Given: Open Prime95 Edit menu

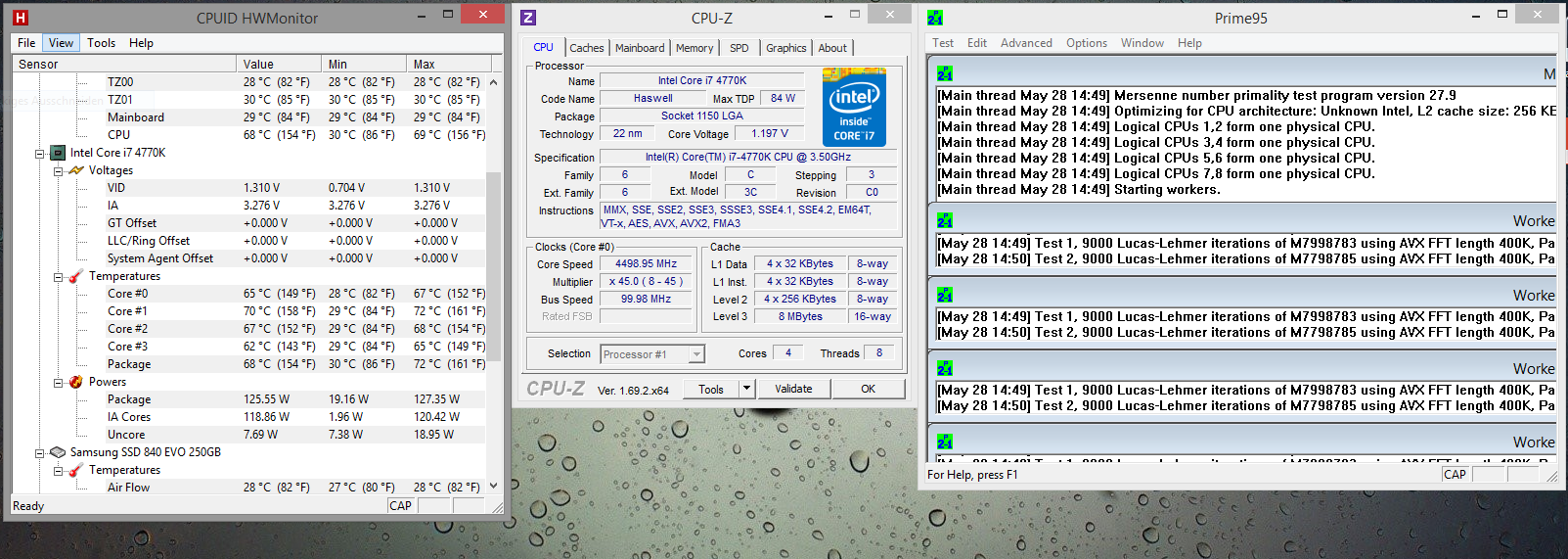Looking at the screenshot, I should click(x=977, y=43).
